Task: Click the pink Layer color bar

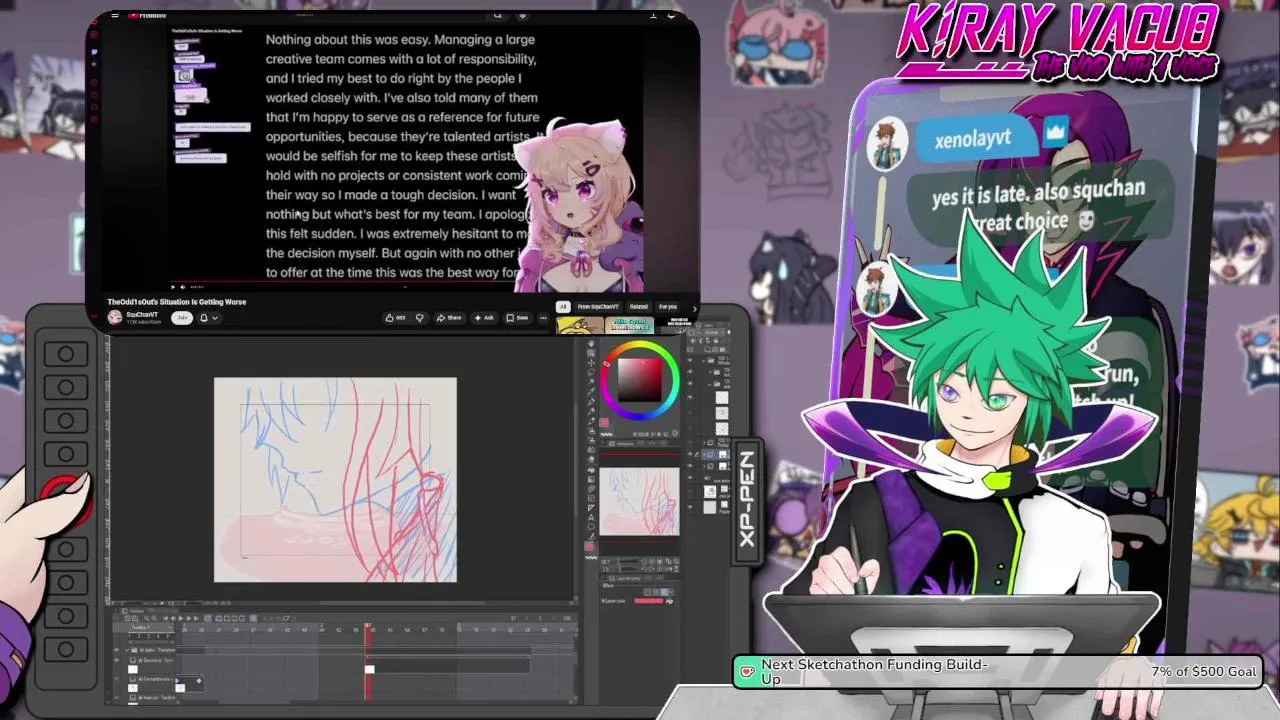Action: click(648, 601)
